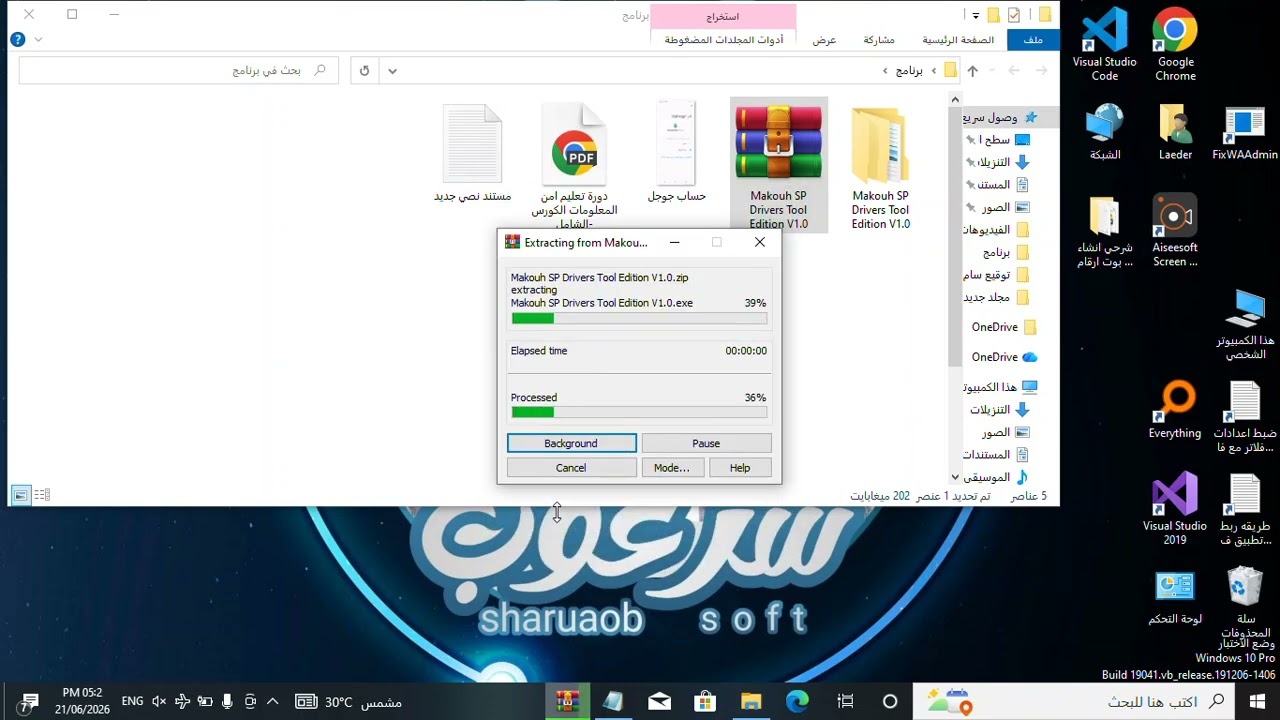Click the weather widget showing 30°C

(349, 702)
